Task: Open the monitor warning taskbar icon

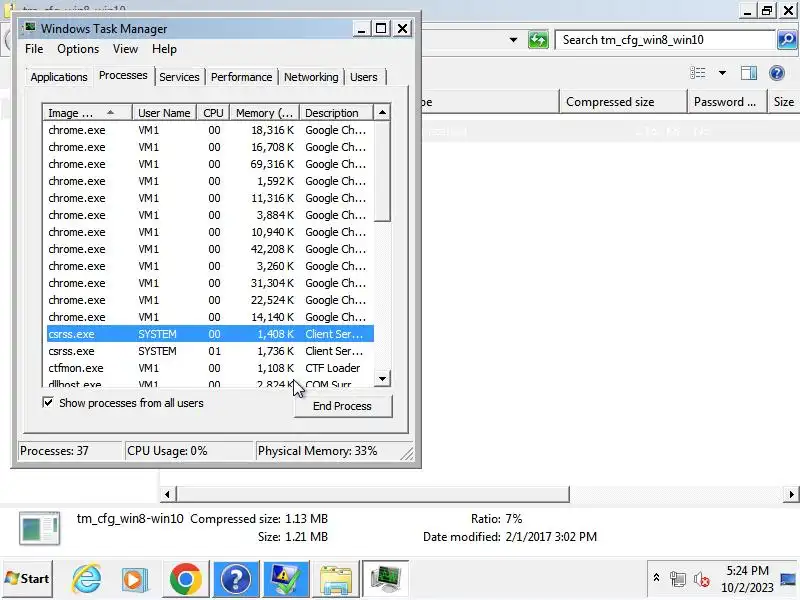Action: [286, 579]
